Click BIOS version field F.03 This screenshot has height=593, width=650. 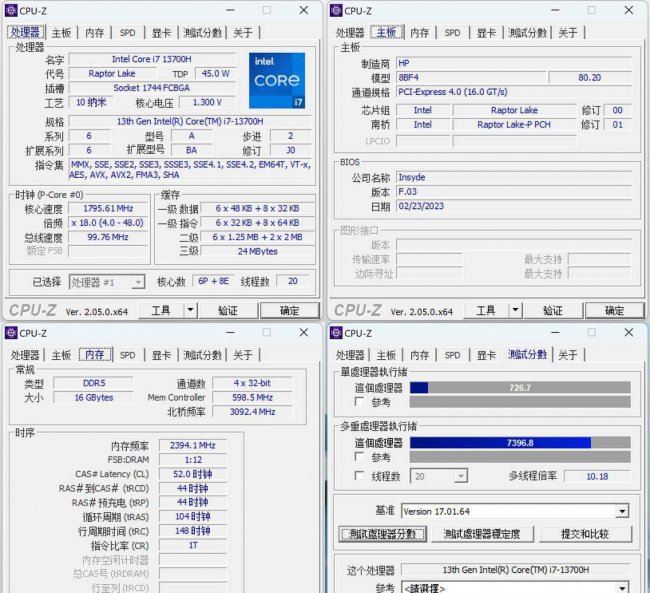[x=514, y=192]
